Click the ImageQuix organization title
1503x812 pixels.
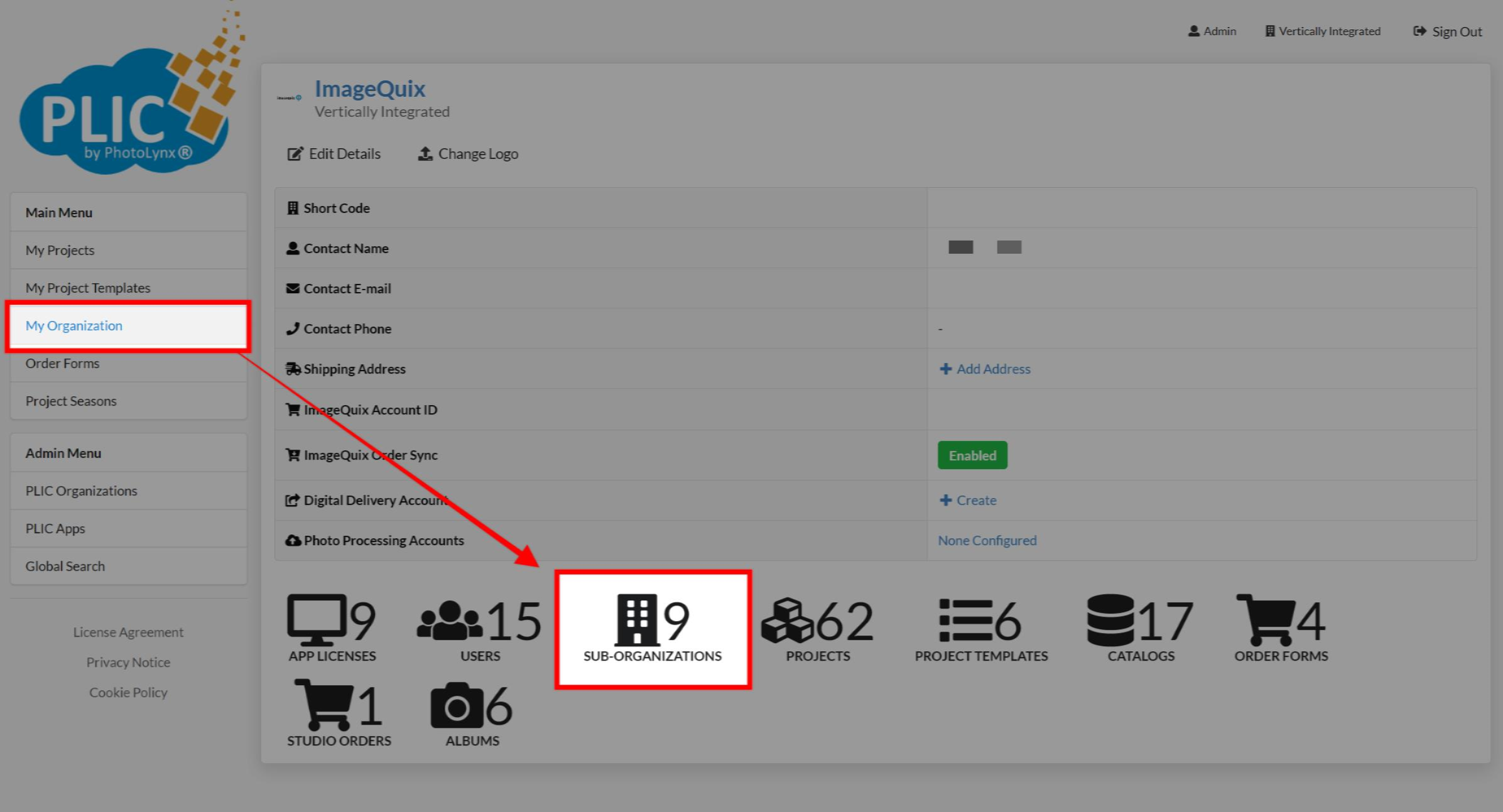click(x=370, y=89)
